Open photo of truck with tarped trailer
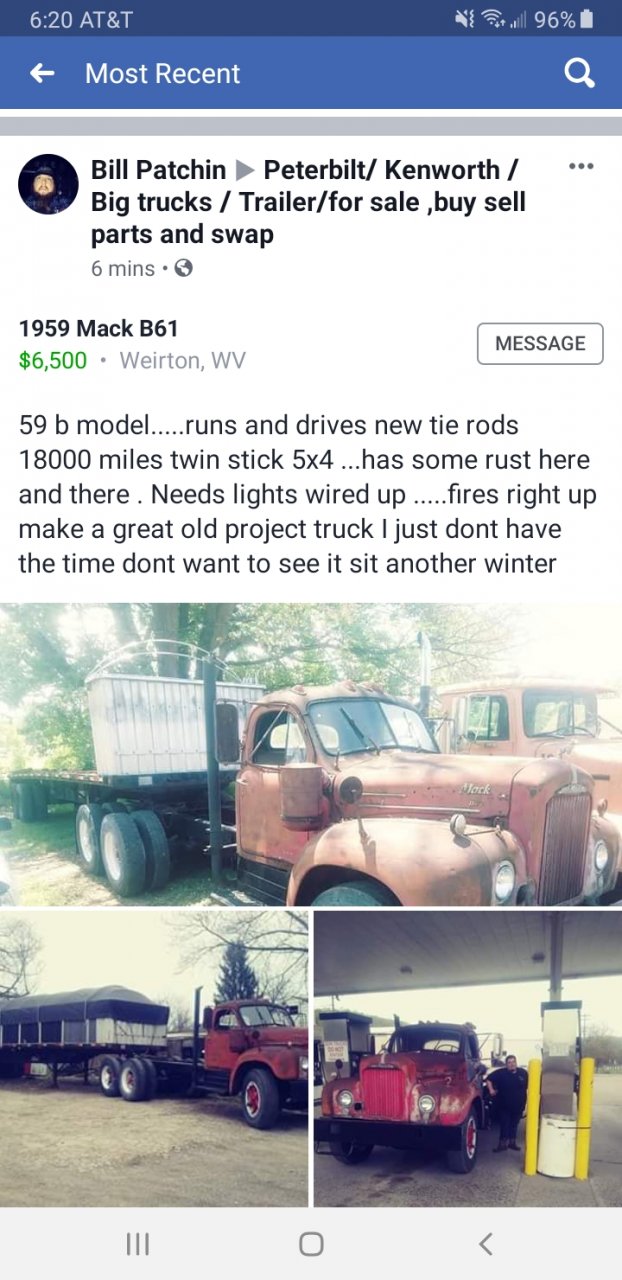622x1280 pixels. [154, 1059]
